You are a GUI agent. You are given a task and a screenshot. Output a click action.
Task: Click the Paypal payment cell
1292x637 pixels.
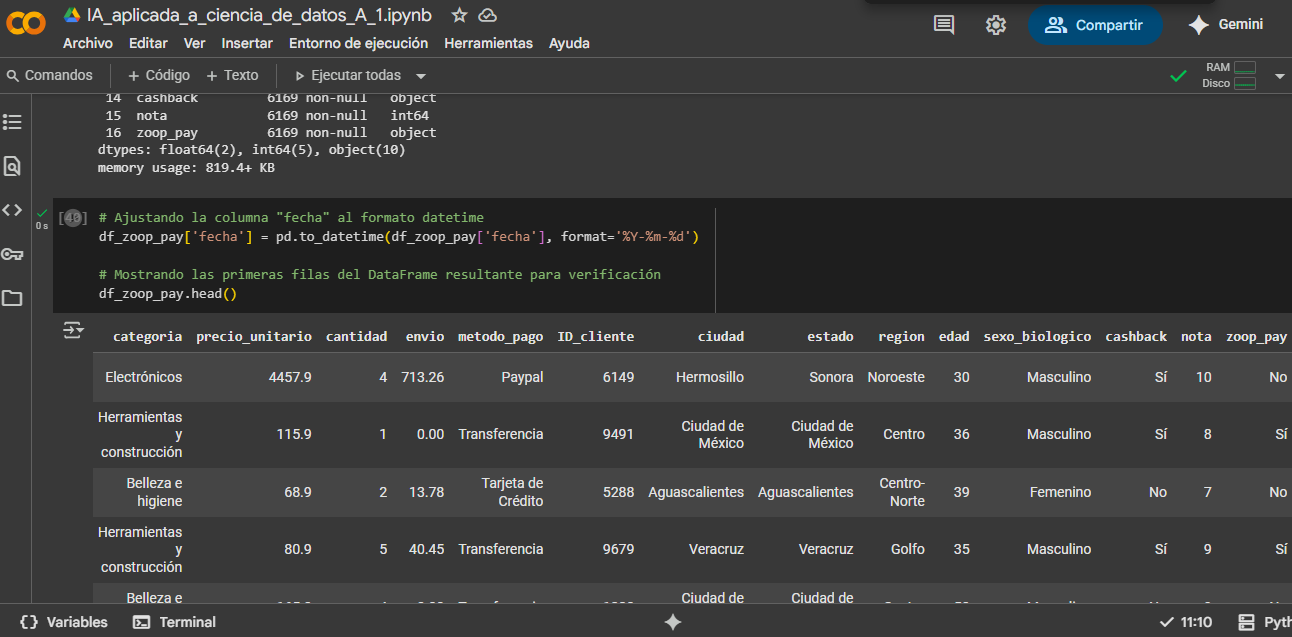coord(522,377)
